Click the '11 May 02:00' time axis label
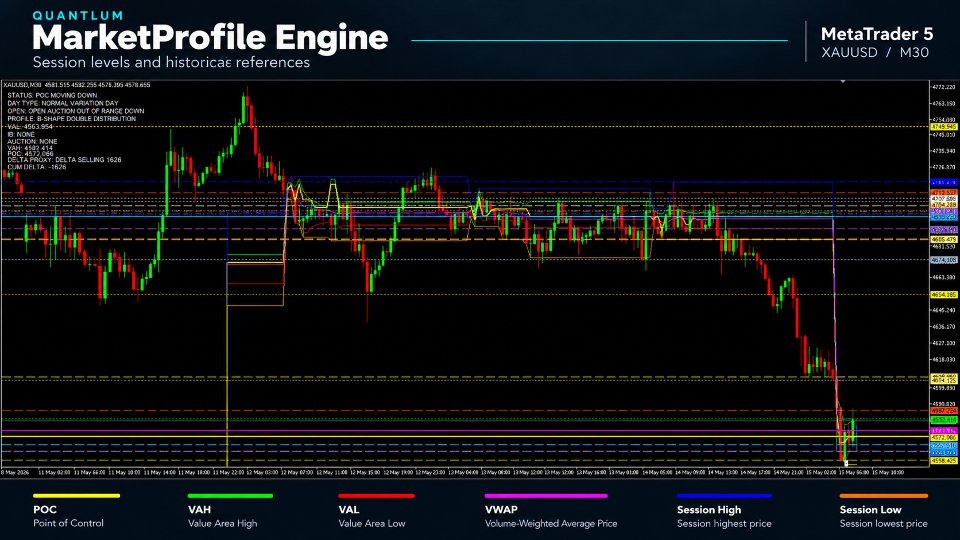This screenshot has width=960, height=540. click(x=54, y=473)
